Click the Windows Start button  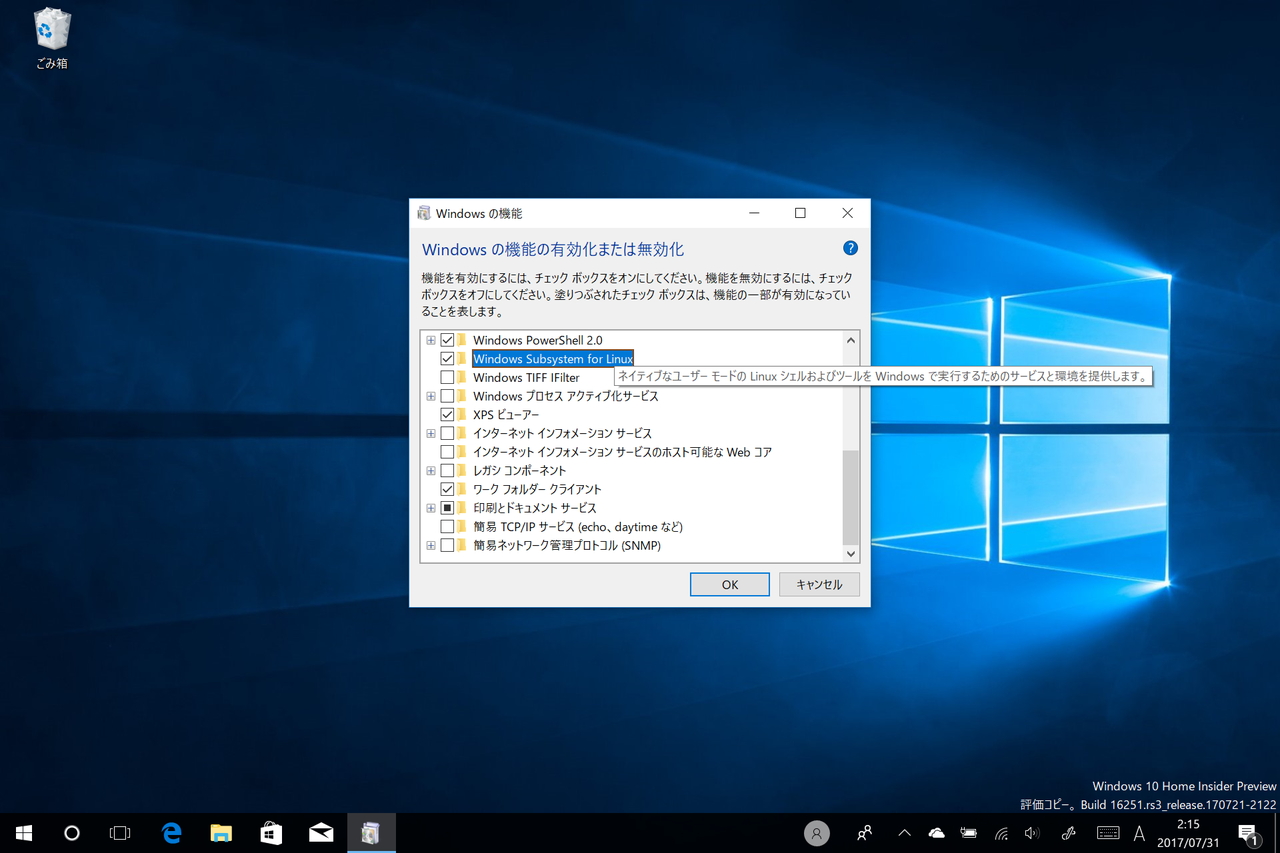(x=22, y=832)
